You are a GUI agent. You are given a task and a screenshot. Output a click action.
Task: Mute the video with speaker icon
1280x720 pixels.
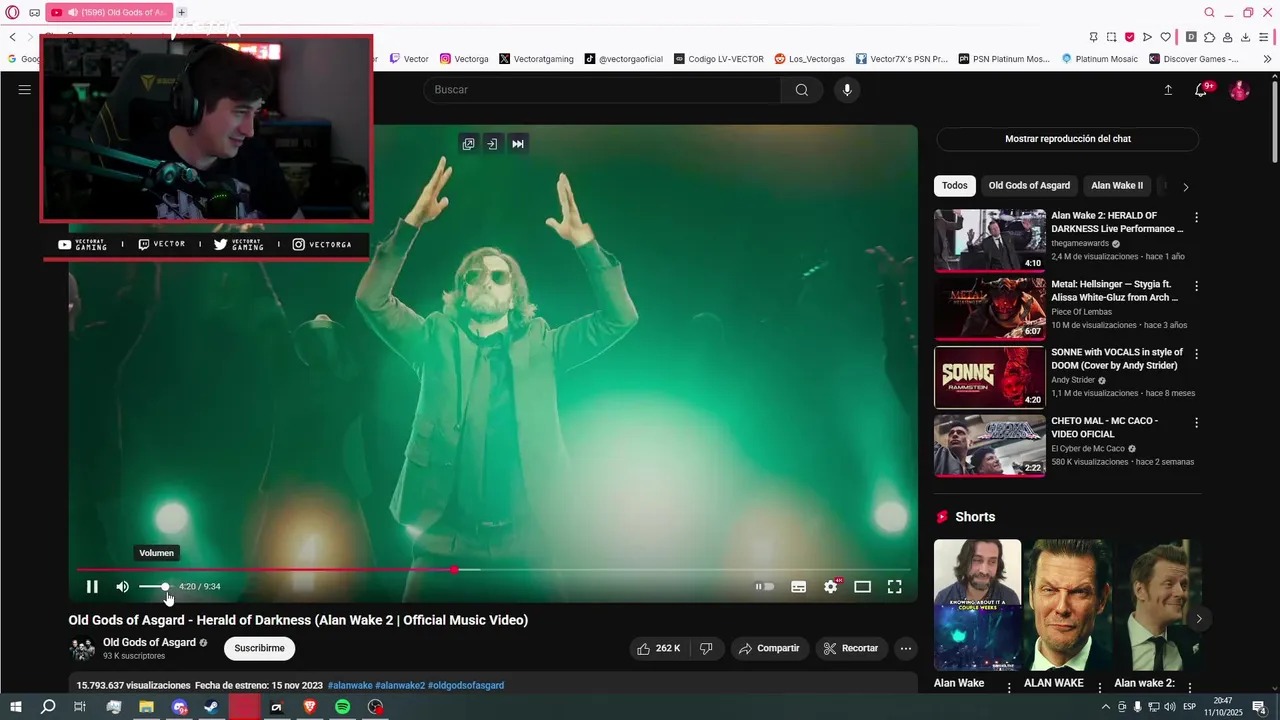(122, 587)
